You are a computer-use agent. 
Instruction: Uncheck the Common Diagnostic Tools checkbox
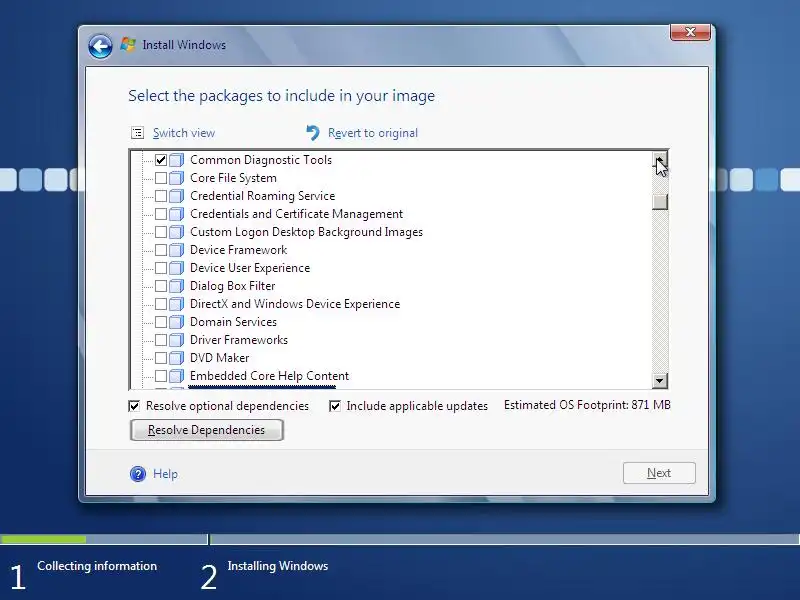tap(161, 160)
